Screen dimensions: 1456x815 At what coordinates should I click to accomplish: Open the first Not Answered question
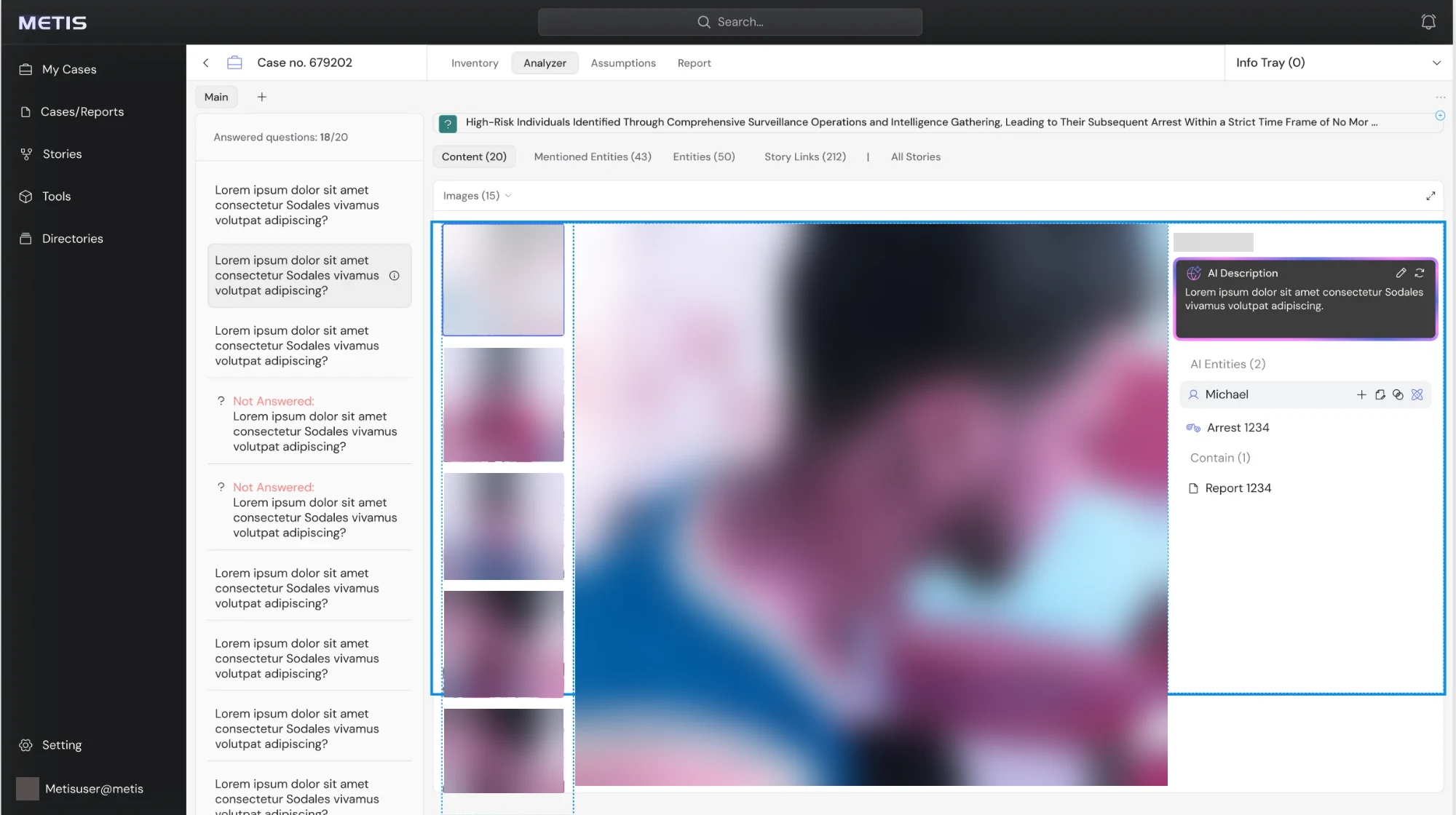click(309, 424)
